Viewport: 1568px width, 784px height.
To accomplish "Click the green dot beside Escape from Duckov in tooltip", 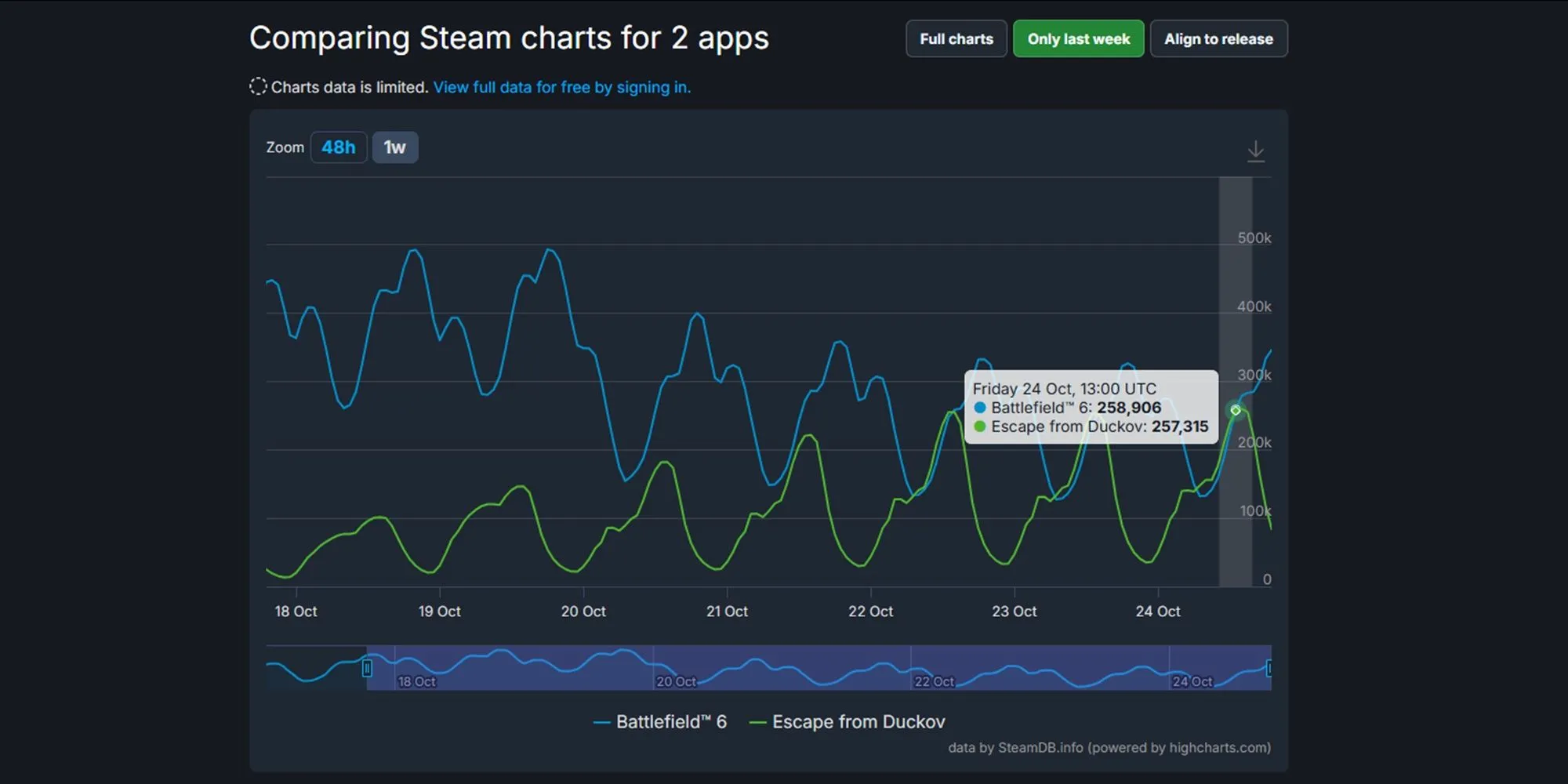I will tap(978, 427).
